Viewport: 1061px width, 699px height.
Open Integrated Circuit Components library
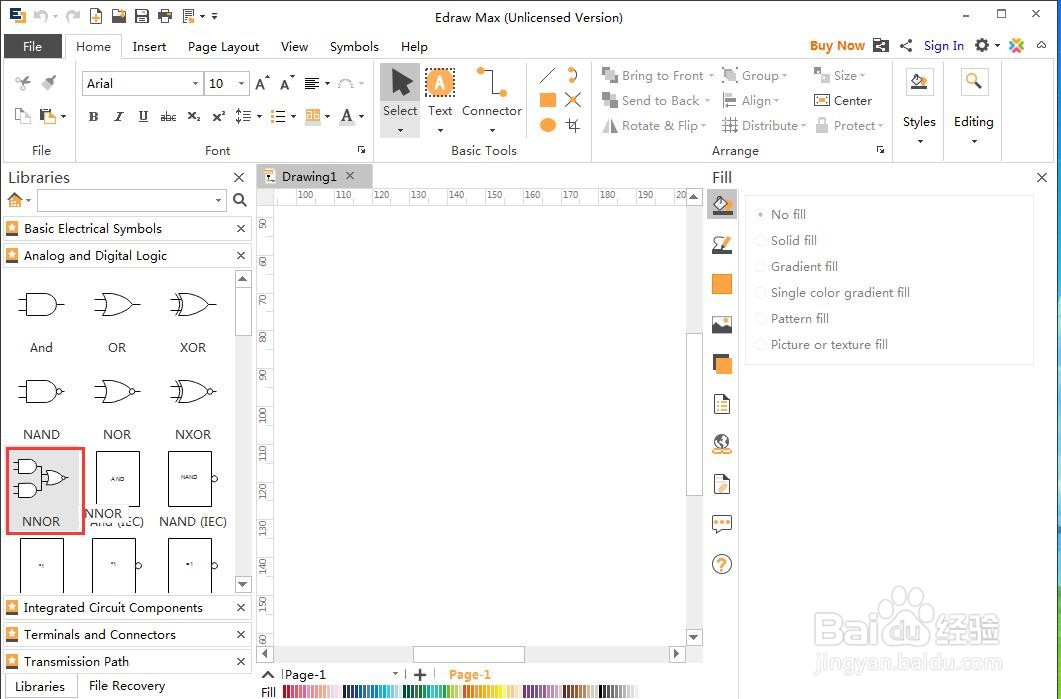[113, 607]
